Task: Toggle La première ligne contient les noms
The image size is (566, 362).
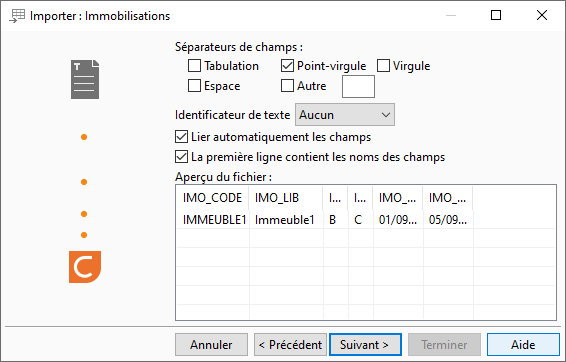Action: [181, 157]
